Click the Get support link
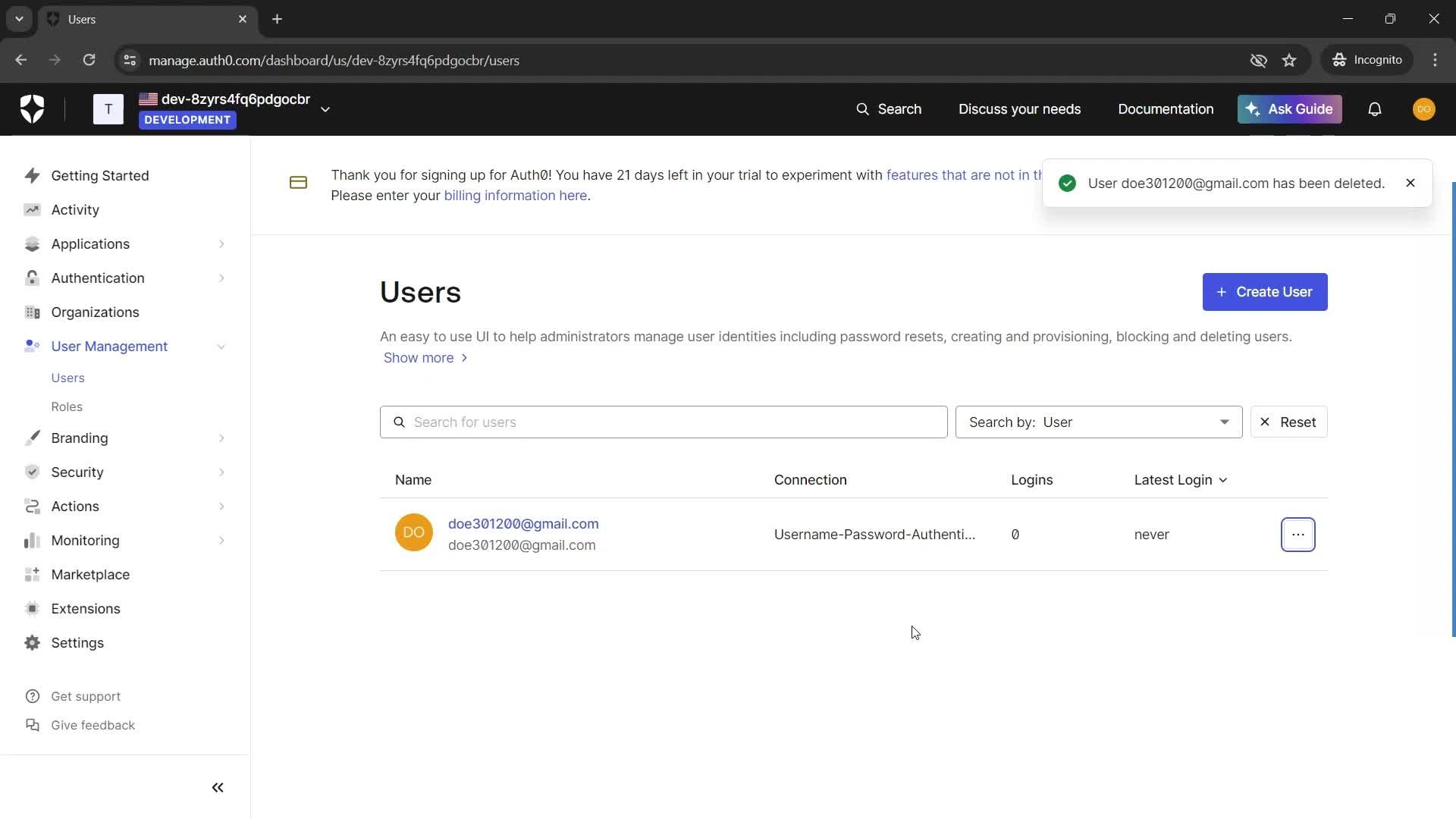This screenshot has height=819, width=1456. pyautogui.click(x=85, y=696)
